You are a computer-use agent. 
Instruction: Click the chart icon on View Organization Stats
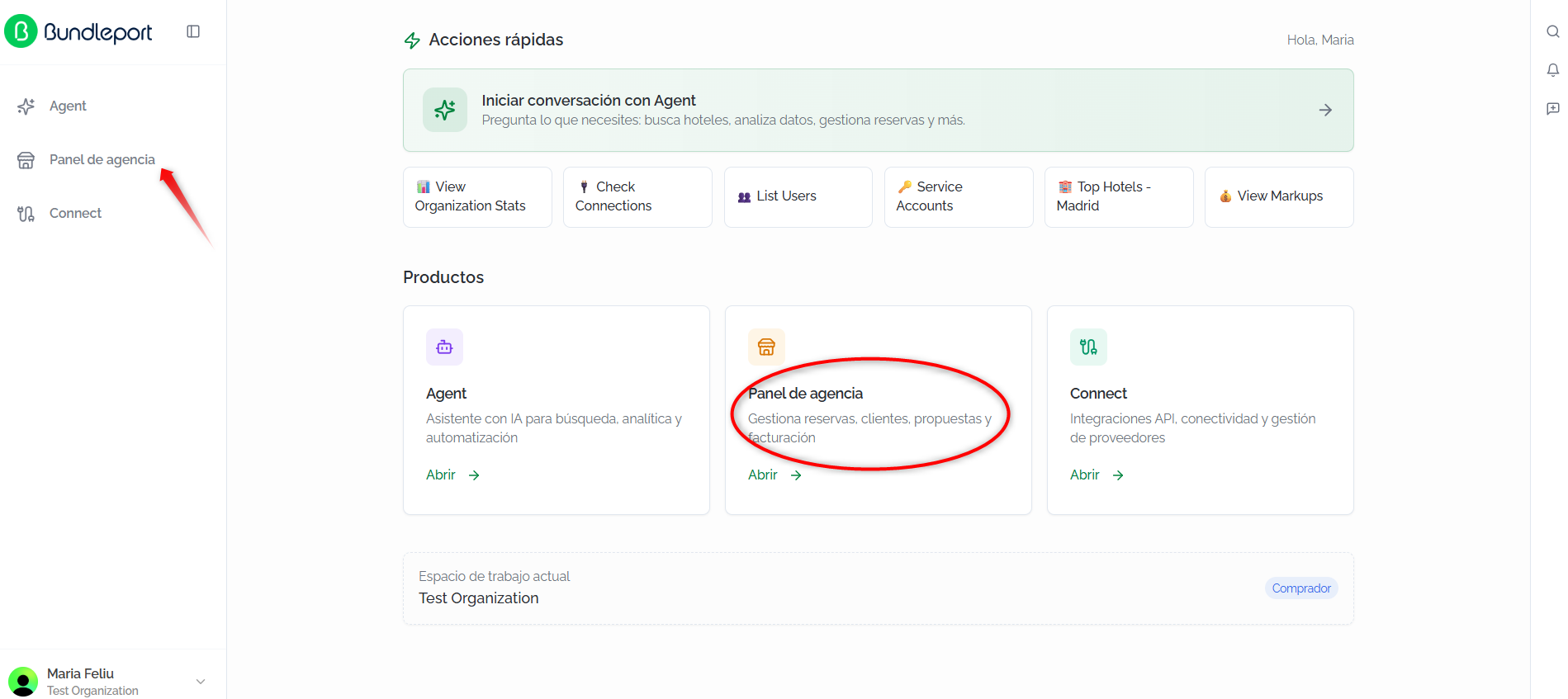click(423, 187)
